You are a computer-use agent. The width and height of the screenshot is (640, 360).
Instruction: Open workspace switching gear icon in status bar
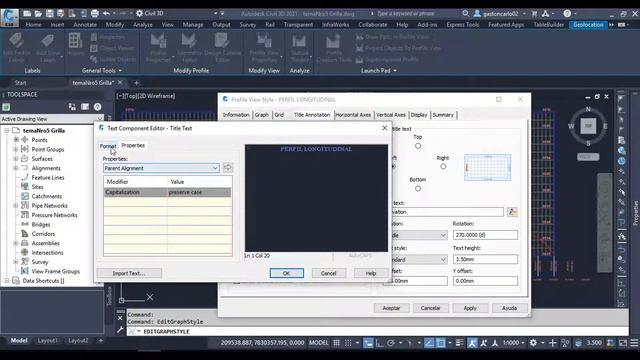pyautogui.click(x=533, y=343)
